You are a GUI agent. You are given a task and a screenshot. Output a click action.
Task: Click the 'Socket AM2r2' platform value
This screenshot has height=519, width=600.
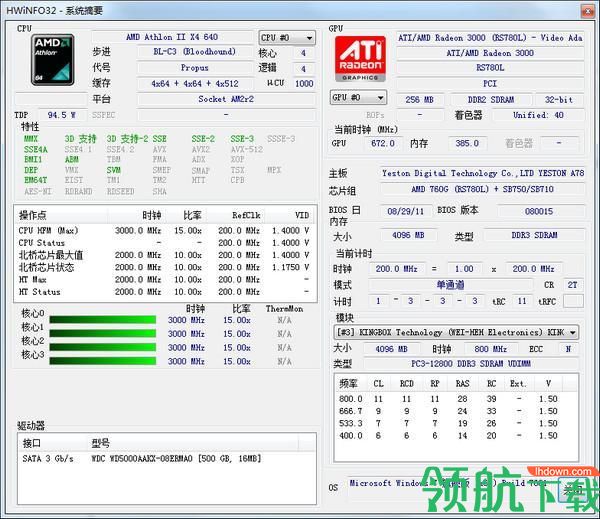tap(226, 99)
